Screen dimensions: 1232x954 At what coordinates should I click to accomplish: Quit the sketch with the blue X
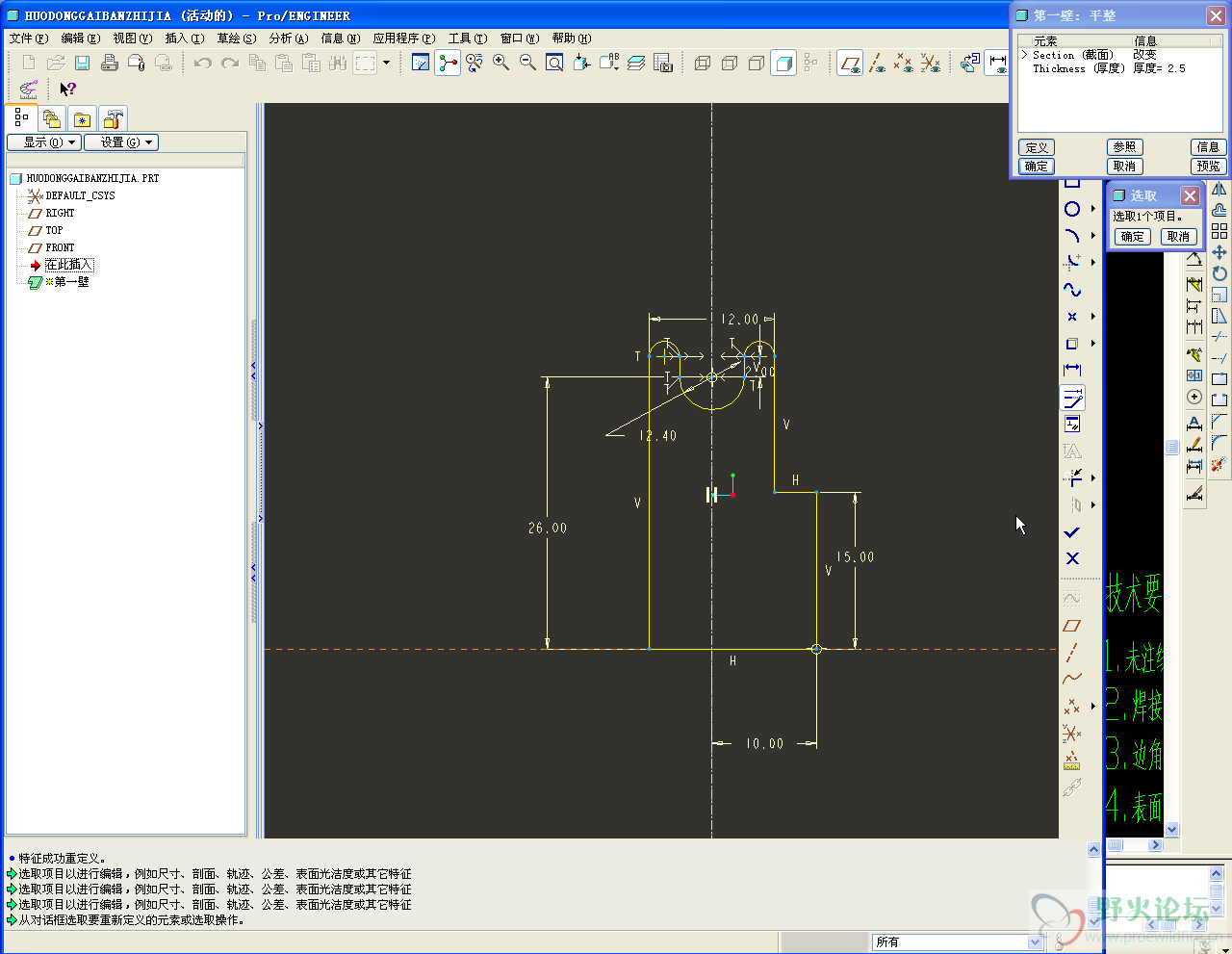coord(1072,558)
